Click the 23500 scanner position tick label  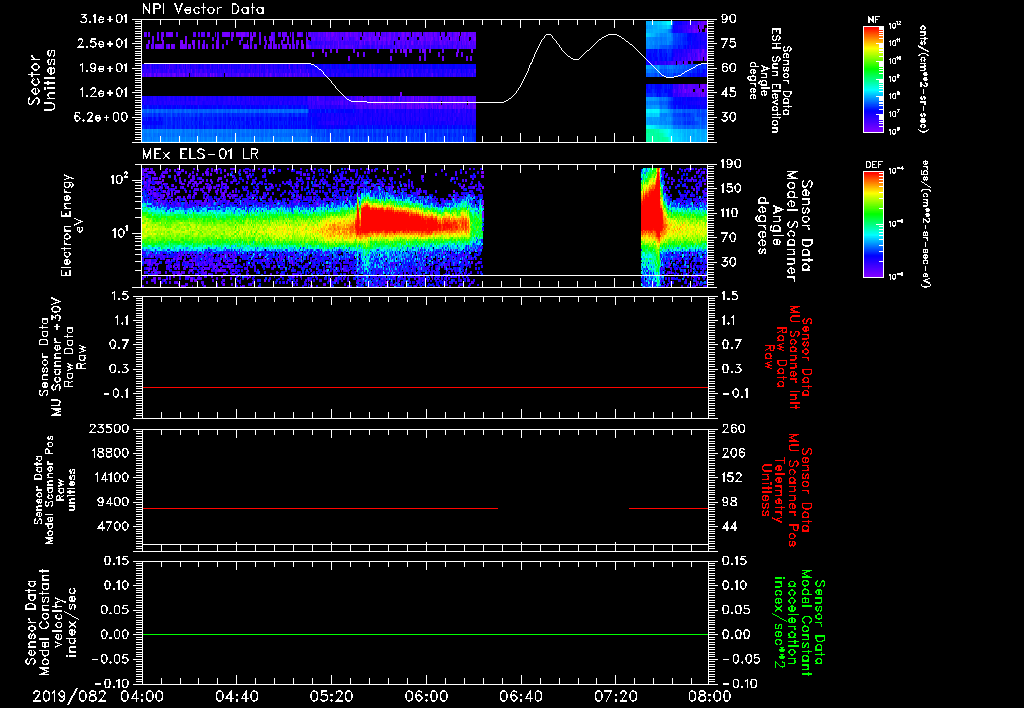(110, 428)
